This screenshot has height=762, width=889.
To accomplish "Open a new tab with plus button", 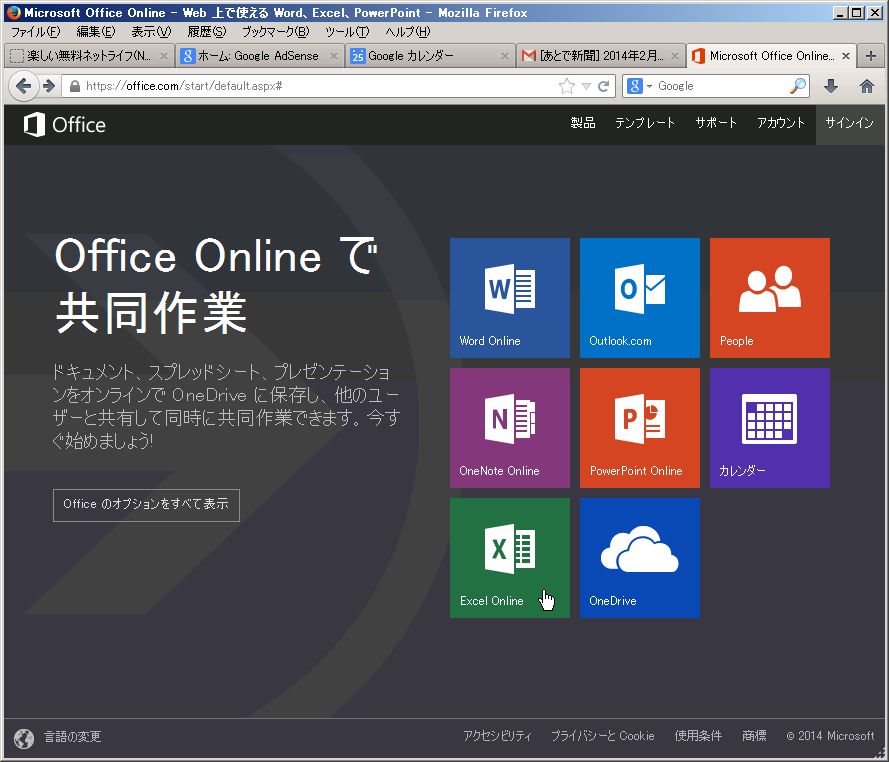I will click(871, 56).
